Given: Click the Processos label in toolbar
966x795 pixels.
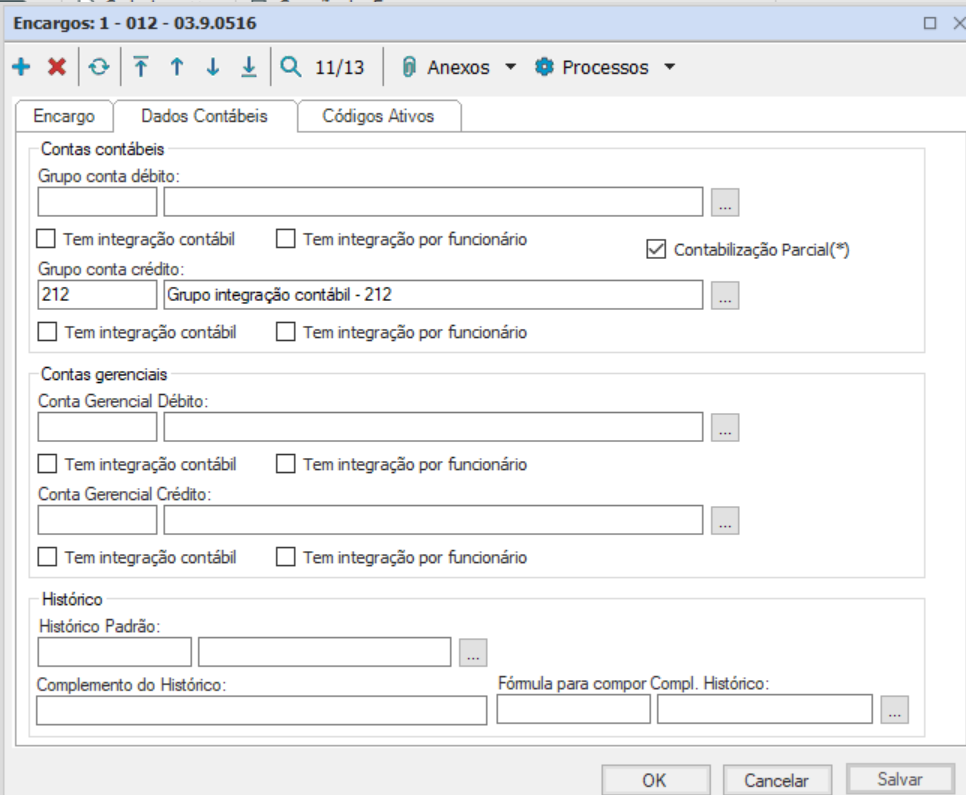Looking at the screenshot, I should [x=605, y=67].
